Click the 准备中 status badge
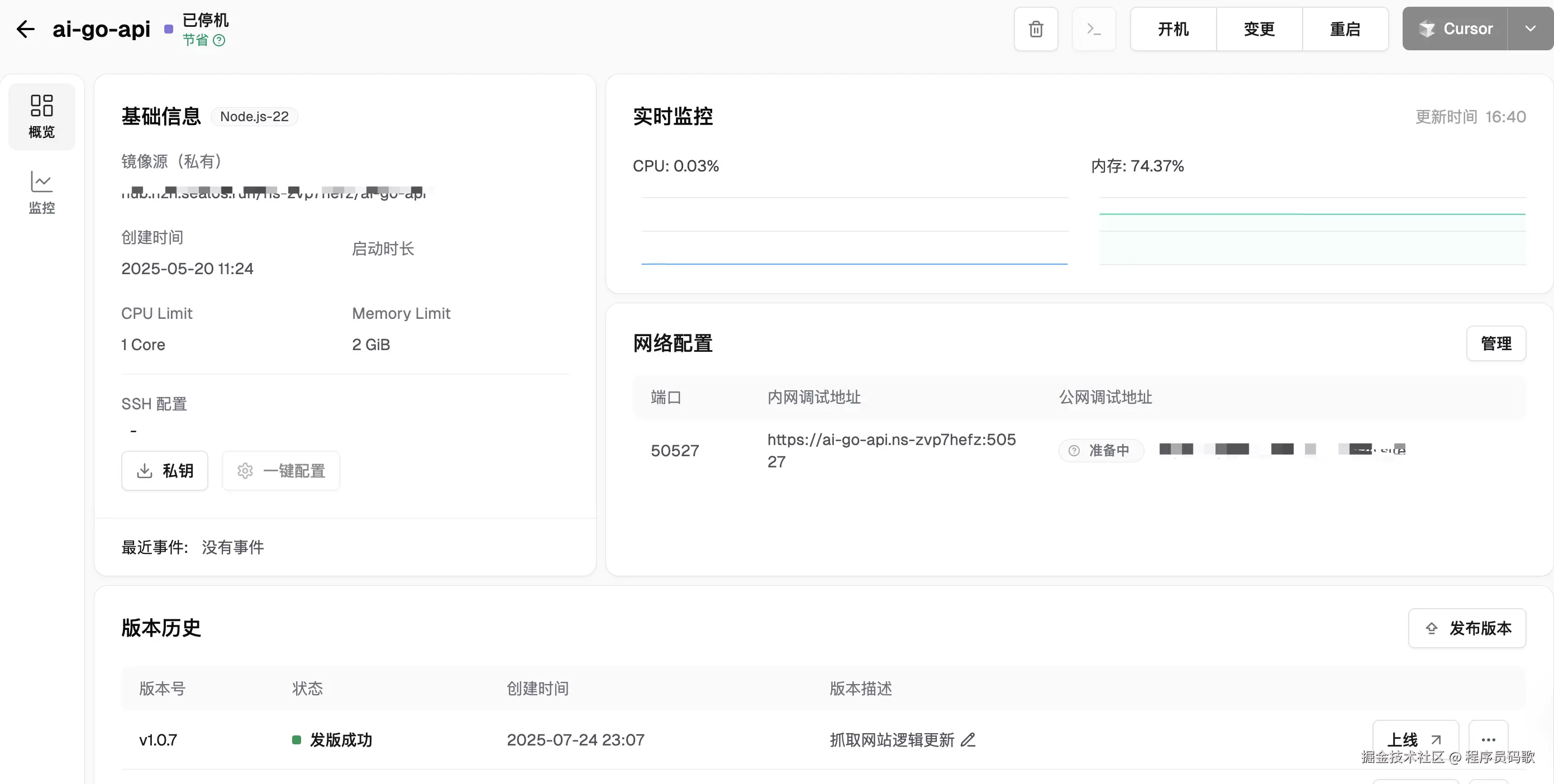The image size is (1554, 784). pyautogui.click(x=1101, y=451)
